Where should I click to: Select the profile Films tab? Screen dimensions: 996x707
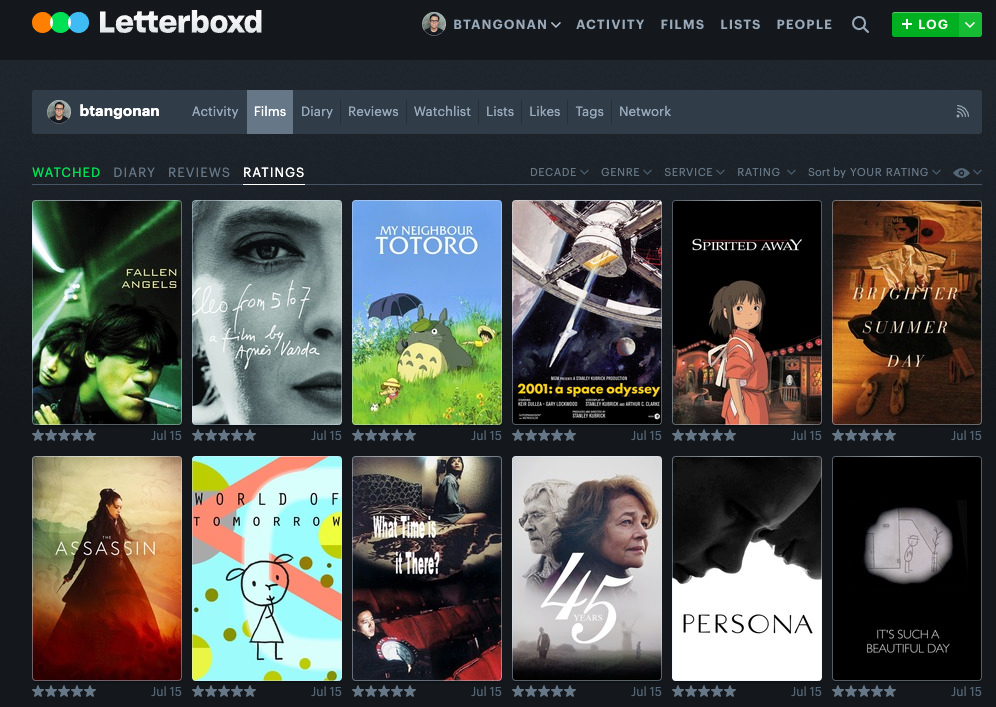pos(270,112)
